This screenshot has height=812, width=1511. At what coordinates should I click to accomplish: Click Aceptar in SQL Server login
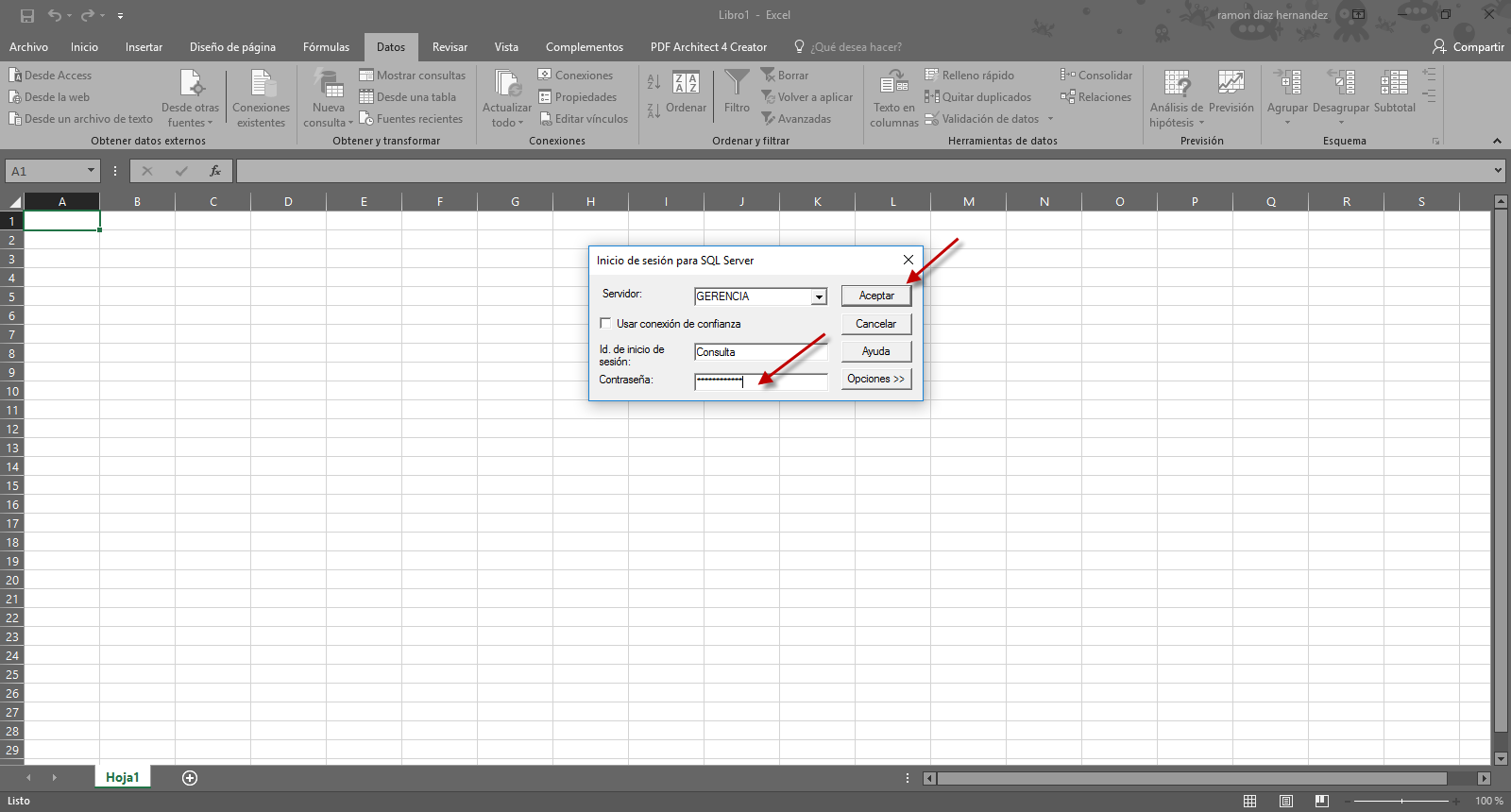click(876, 296)
